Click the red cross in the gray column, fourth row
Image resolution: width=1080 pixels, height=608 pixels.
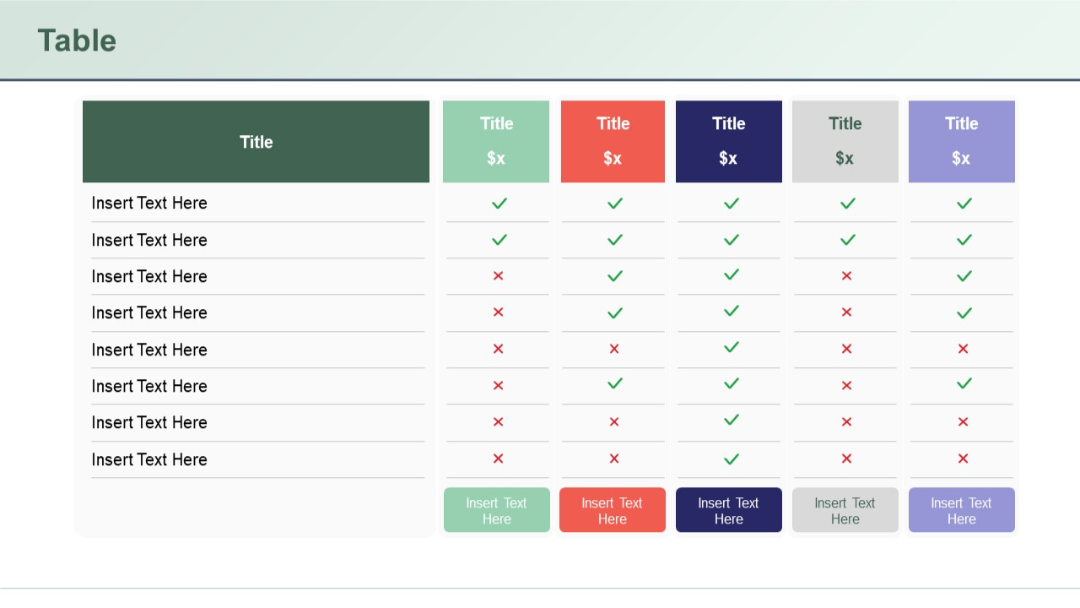click(845, 312)
